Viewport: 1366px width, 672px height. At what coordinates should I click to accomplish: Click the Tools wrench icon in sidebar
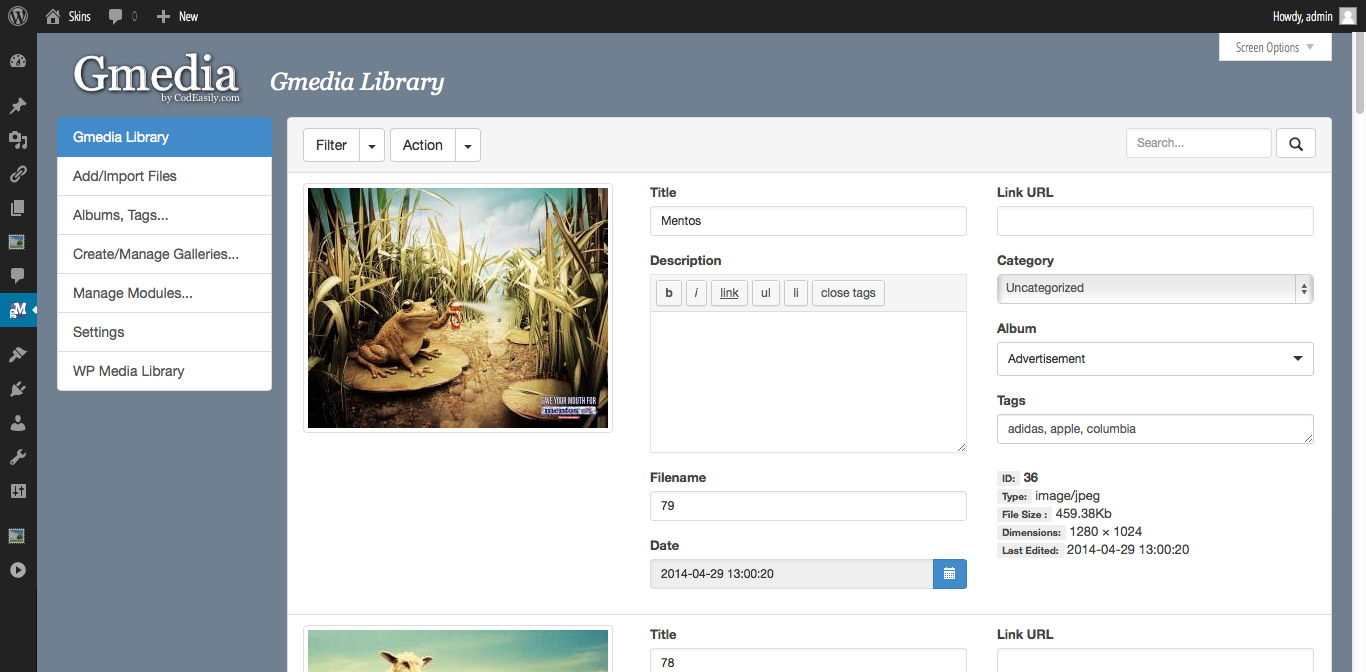[x=17, y=457]
